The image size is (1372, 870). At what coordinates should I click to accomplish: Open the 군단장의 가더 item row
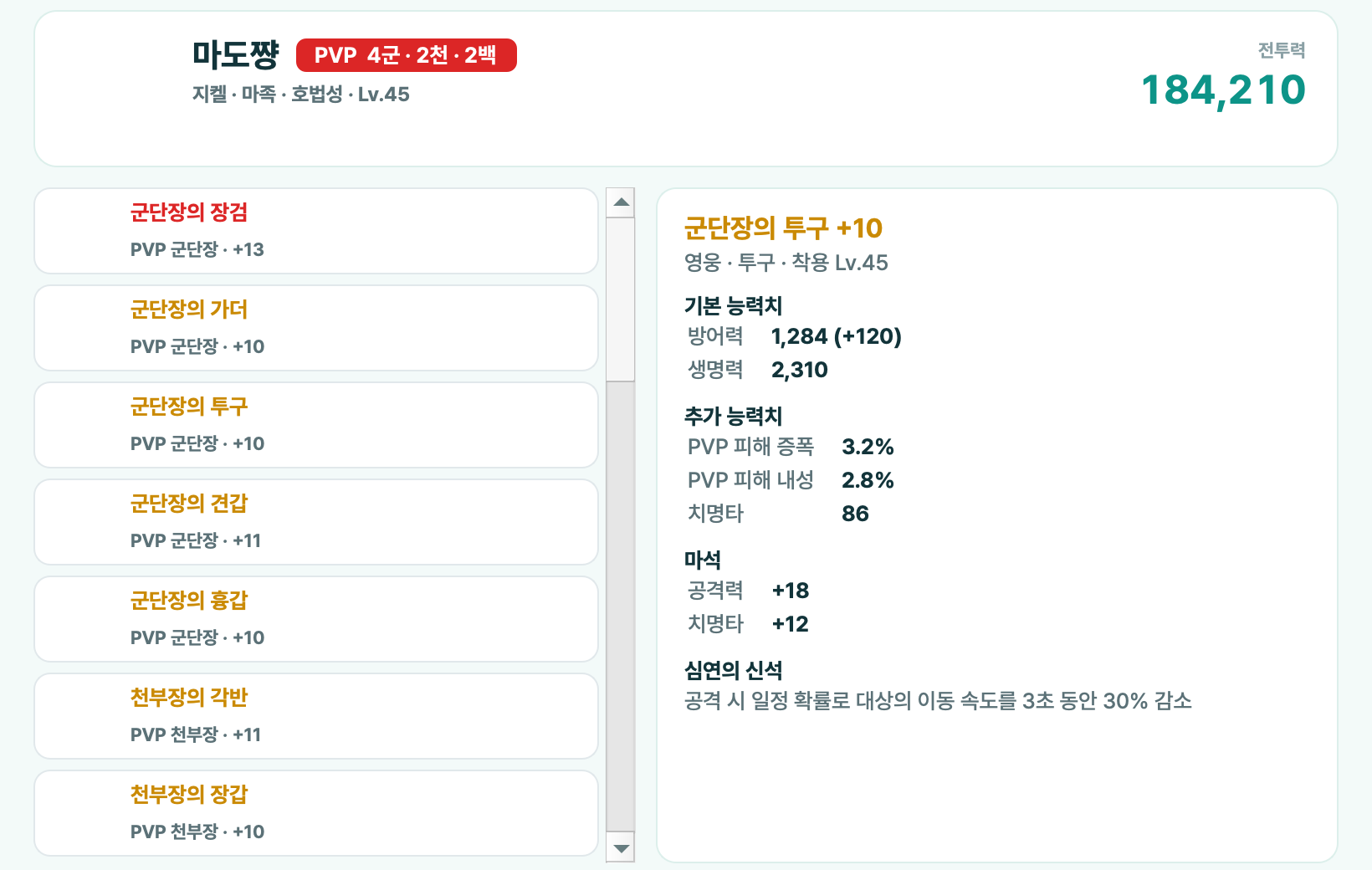(316, 328)
